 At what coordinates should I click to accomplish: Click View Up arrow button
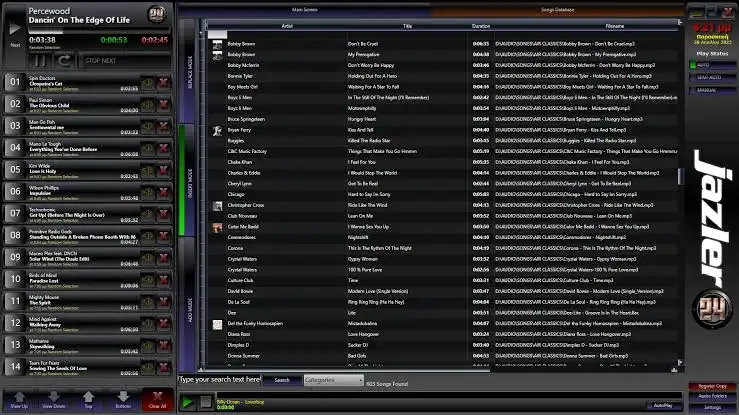point(19,399)
